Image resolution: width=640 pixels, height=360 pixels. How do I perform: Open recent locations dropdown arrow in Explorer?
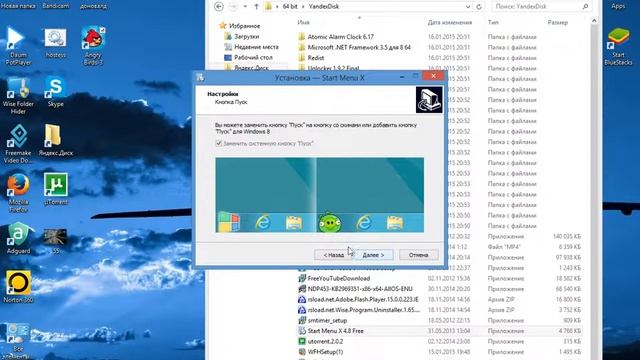point(245,7)
